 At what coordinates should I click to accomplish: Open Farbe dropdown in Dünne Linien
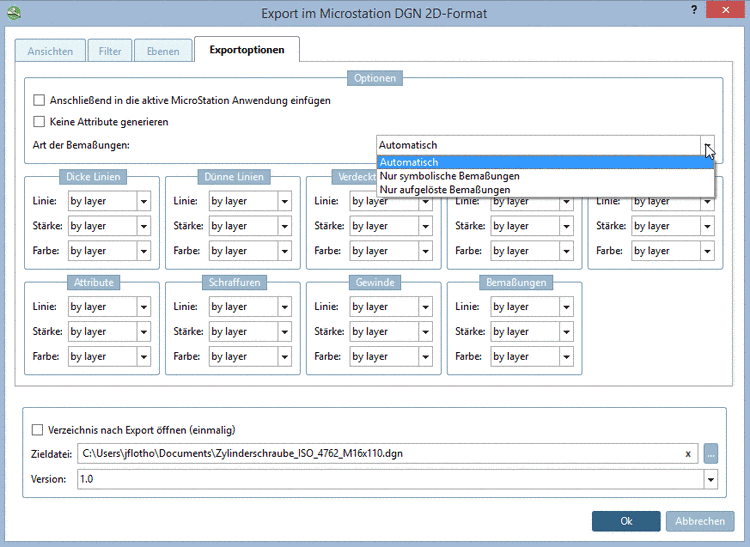tap(250, 251)
